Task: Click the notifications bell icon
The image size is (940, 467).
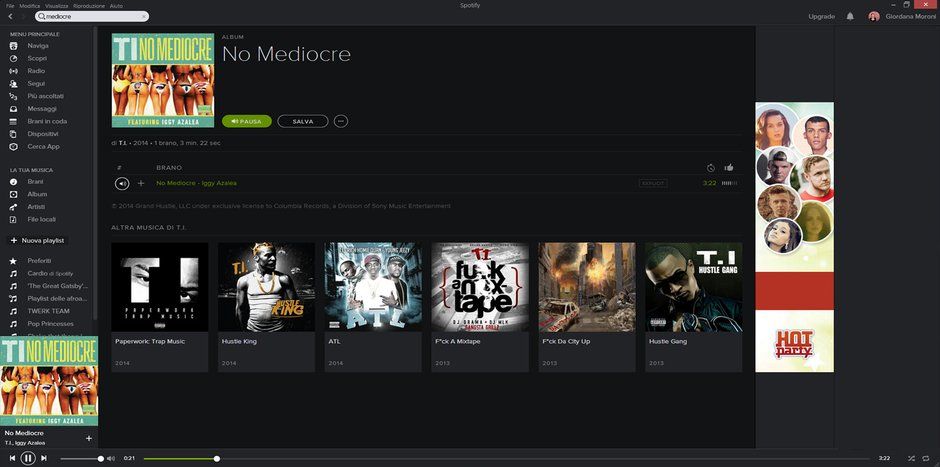Action: pyautogui.click(x=850, y=16)
